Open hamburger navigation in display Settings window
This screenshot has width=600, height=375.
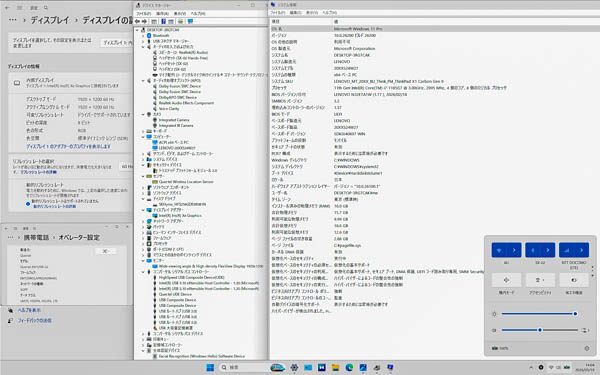click(x=20, y=8)
